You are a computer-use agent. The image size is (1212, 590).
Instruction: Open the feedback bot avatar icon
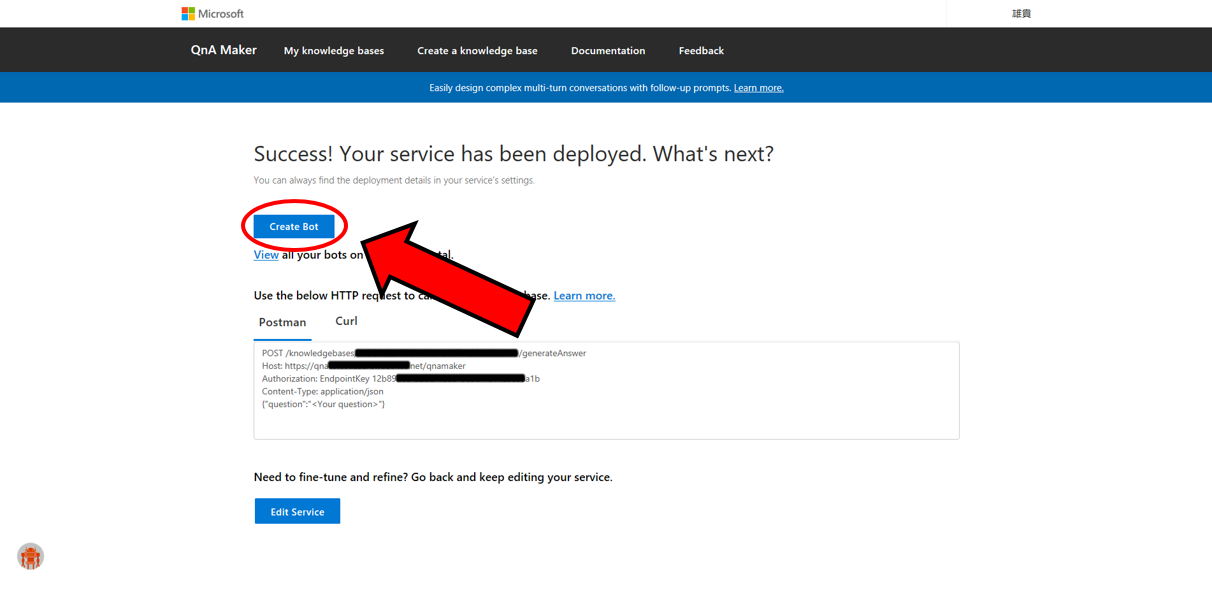coord(31,556)
